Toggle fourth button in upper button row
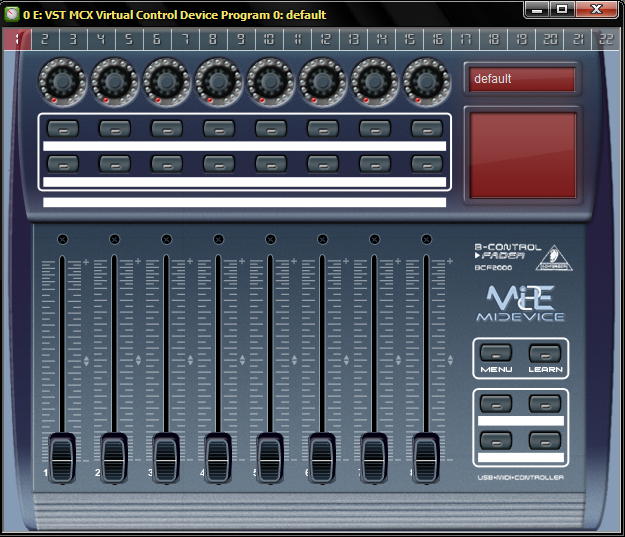Viewport: 625px width, 537px height. 219,129
